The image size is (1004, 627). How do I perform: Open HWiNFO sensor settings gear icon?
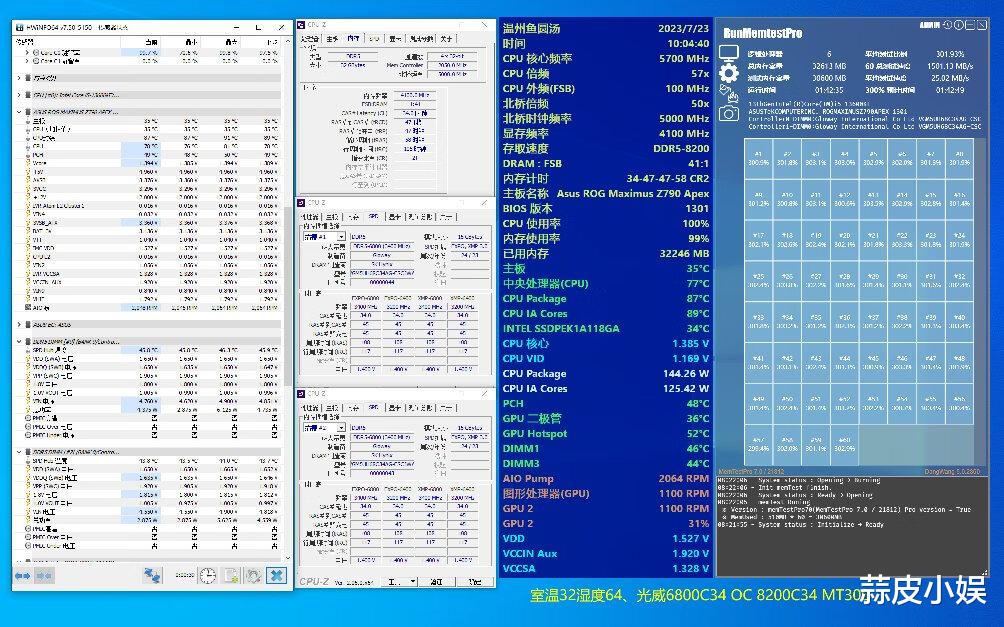click(x=254, y=575)
